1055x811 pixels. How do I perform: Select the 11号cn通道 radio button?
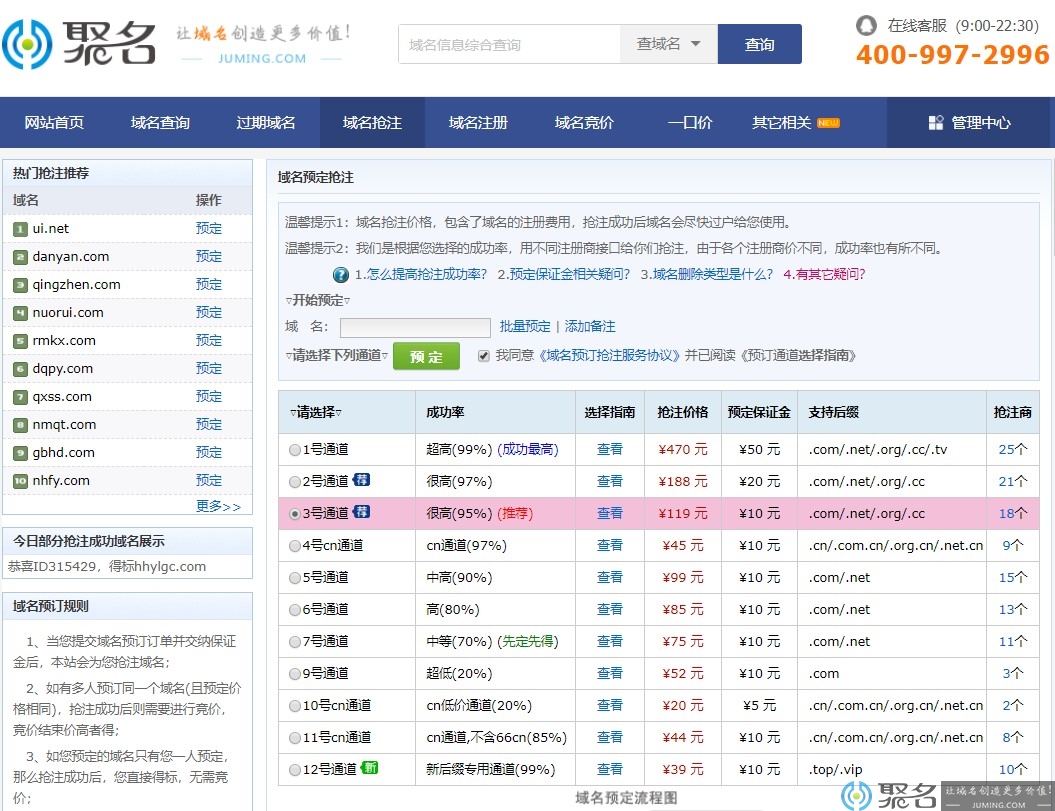295,738
